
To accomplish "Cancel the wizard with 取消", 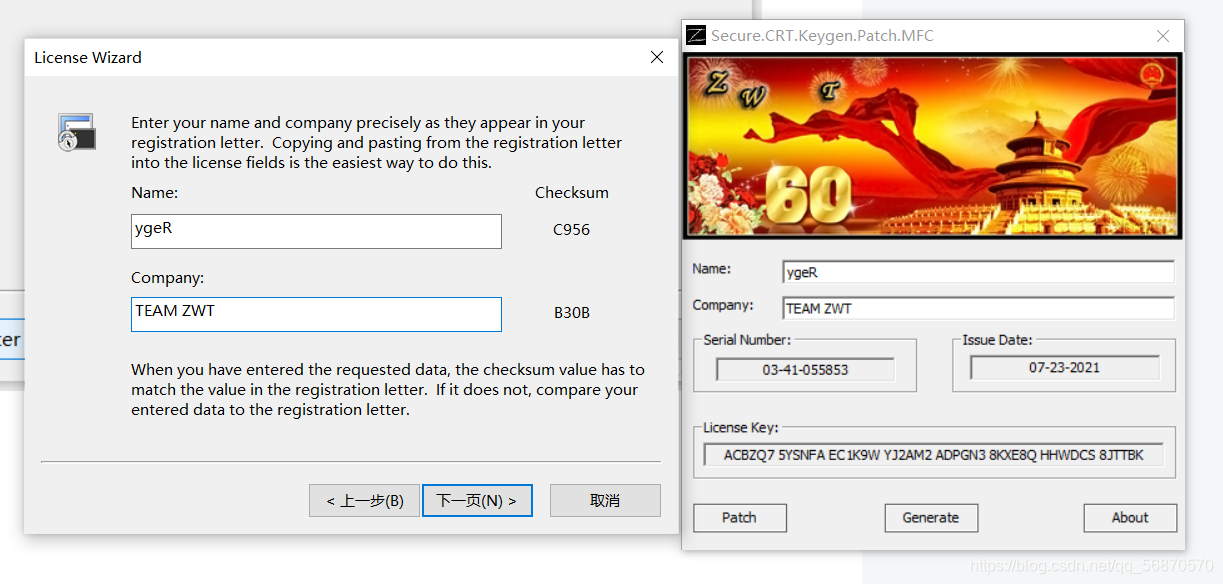I will [x=605, y=501].
